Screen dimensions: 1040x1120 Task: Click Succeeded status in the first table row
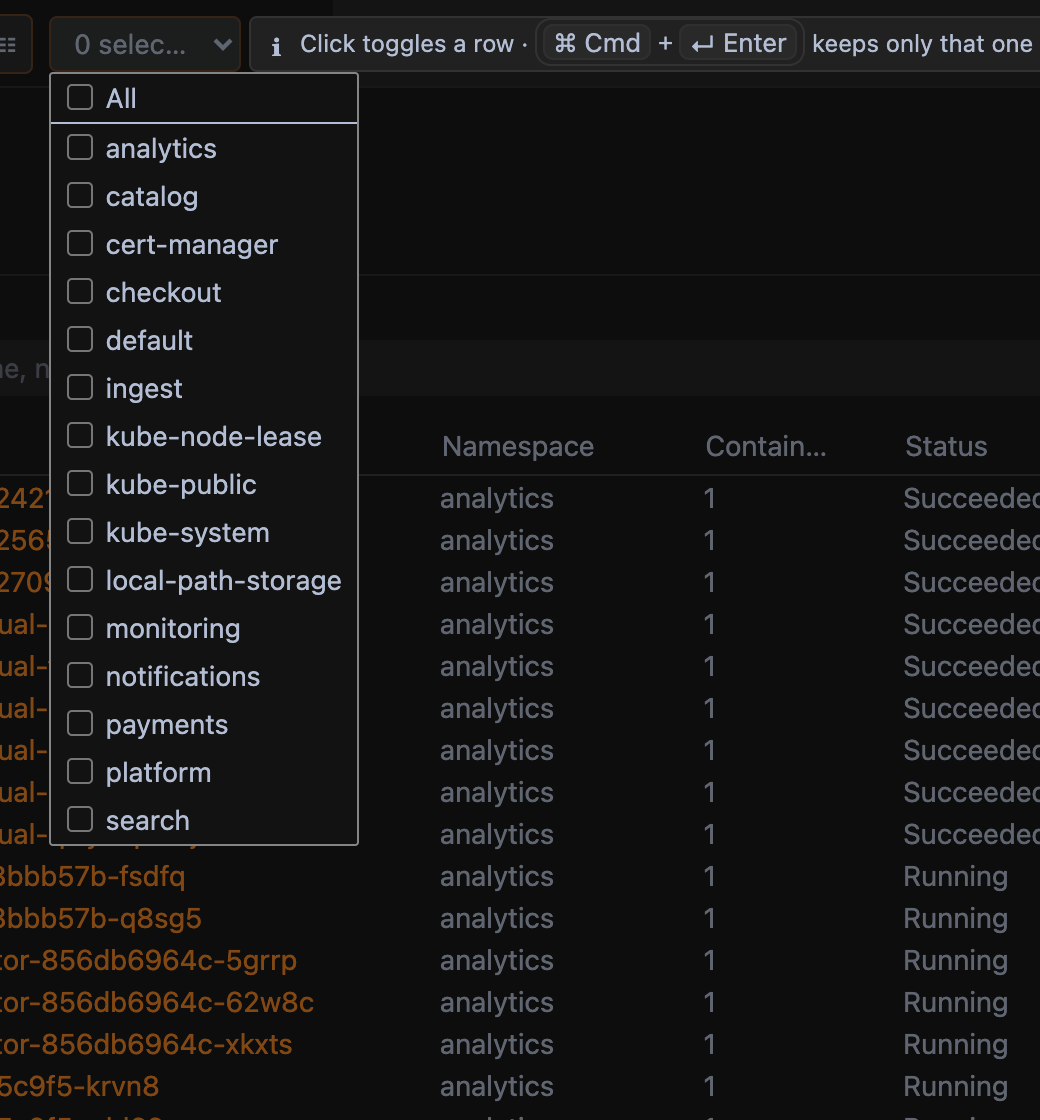pos(971,498)
